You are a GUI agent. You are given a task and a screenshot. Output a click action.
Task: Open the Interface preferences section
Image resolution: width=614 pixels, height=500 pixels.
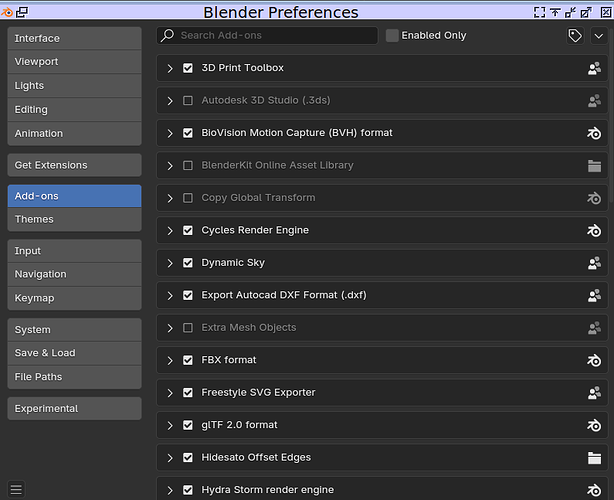coord(74,38)
